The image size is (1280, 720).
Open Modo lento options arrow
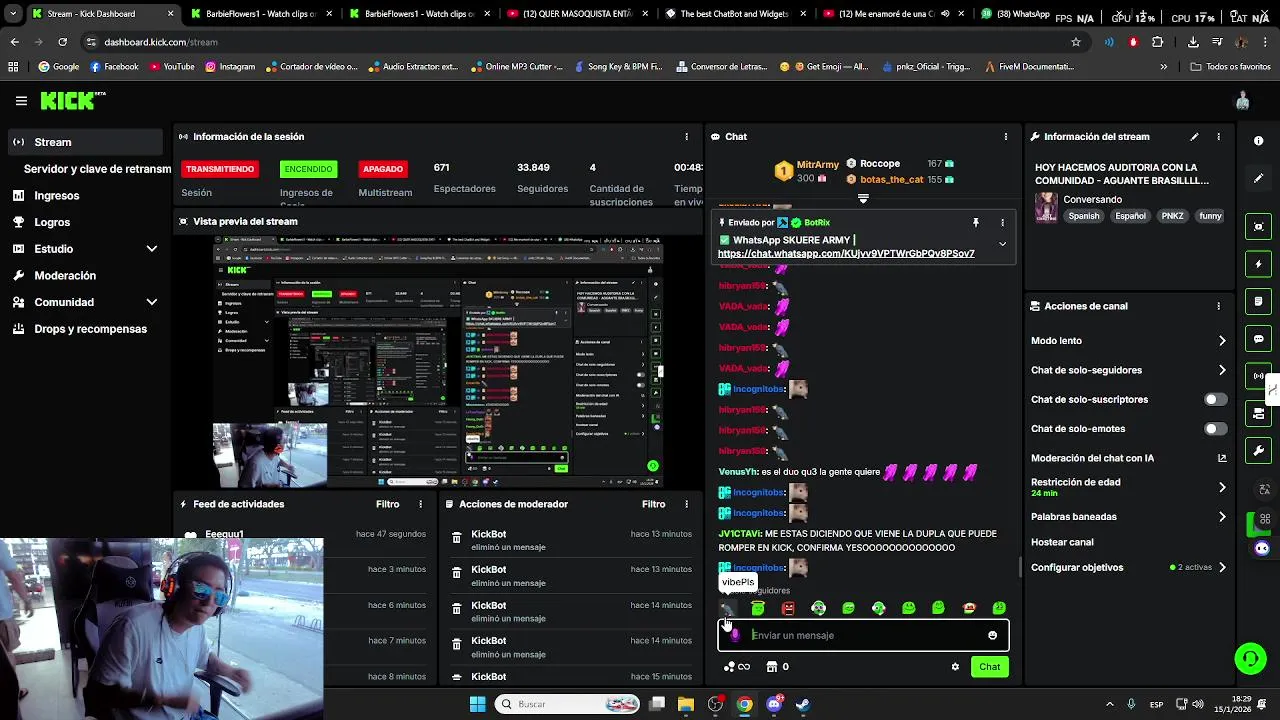(x=1221, y=341)
